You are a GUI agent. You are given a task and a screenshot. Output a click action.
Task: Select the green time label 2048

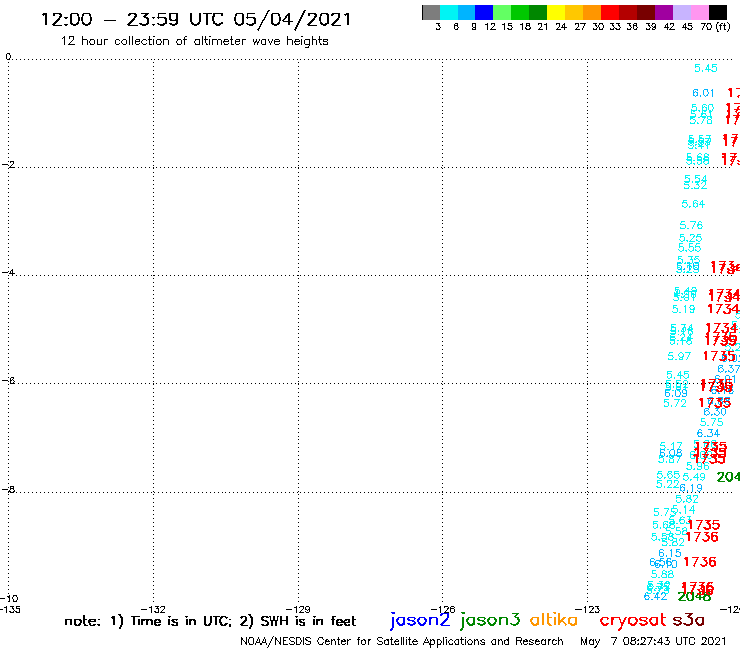pyautogui.click(x=694, y=597)
